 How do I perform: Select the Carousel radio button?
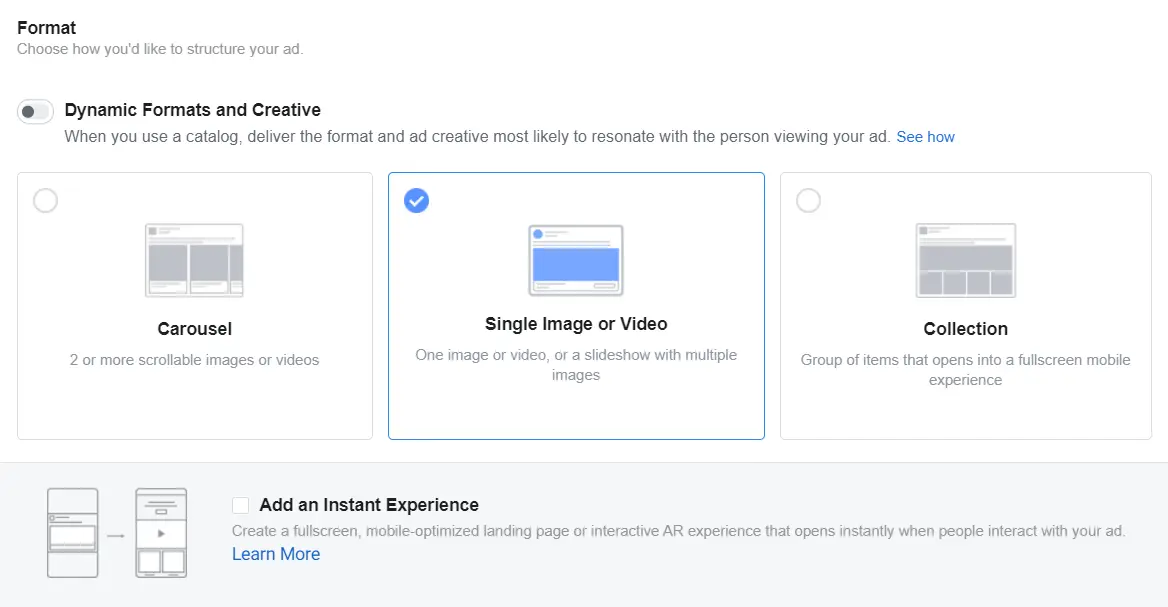pos(45,201)
